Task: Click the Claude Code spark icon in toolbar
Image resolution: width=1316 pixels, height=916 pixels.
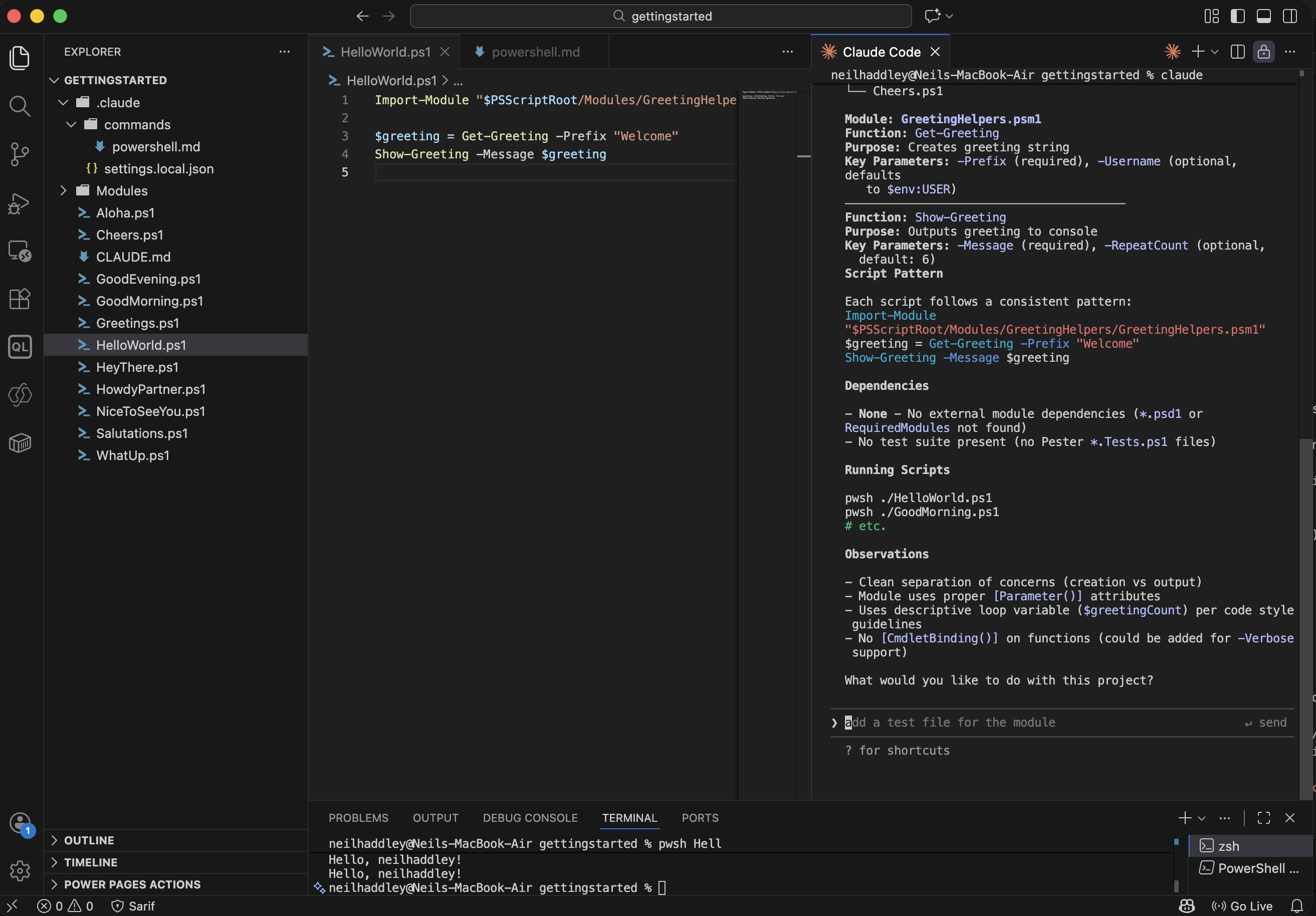Action: pyautogui.click(x=1172, y=52)
